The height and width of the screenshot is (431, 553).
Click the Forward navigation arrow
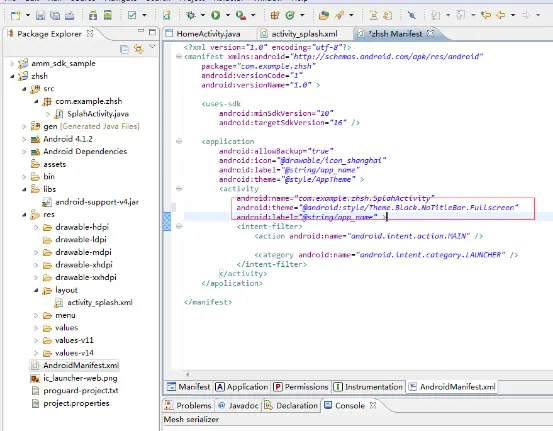526,15
